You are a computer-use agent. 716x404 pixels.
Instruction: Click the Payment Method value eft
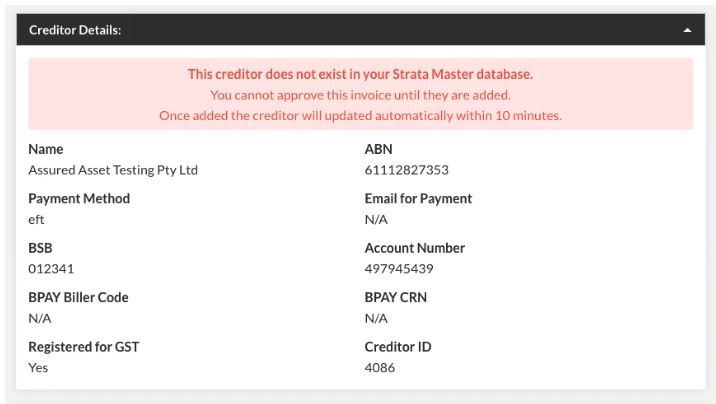[x=36, y=219]
